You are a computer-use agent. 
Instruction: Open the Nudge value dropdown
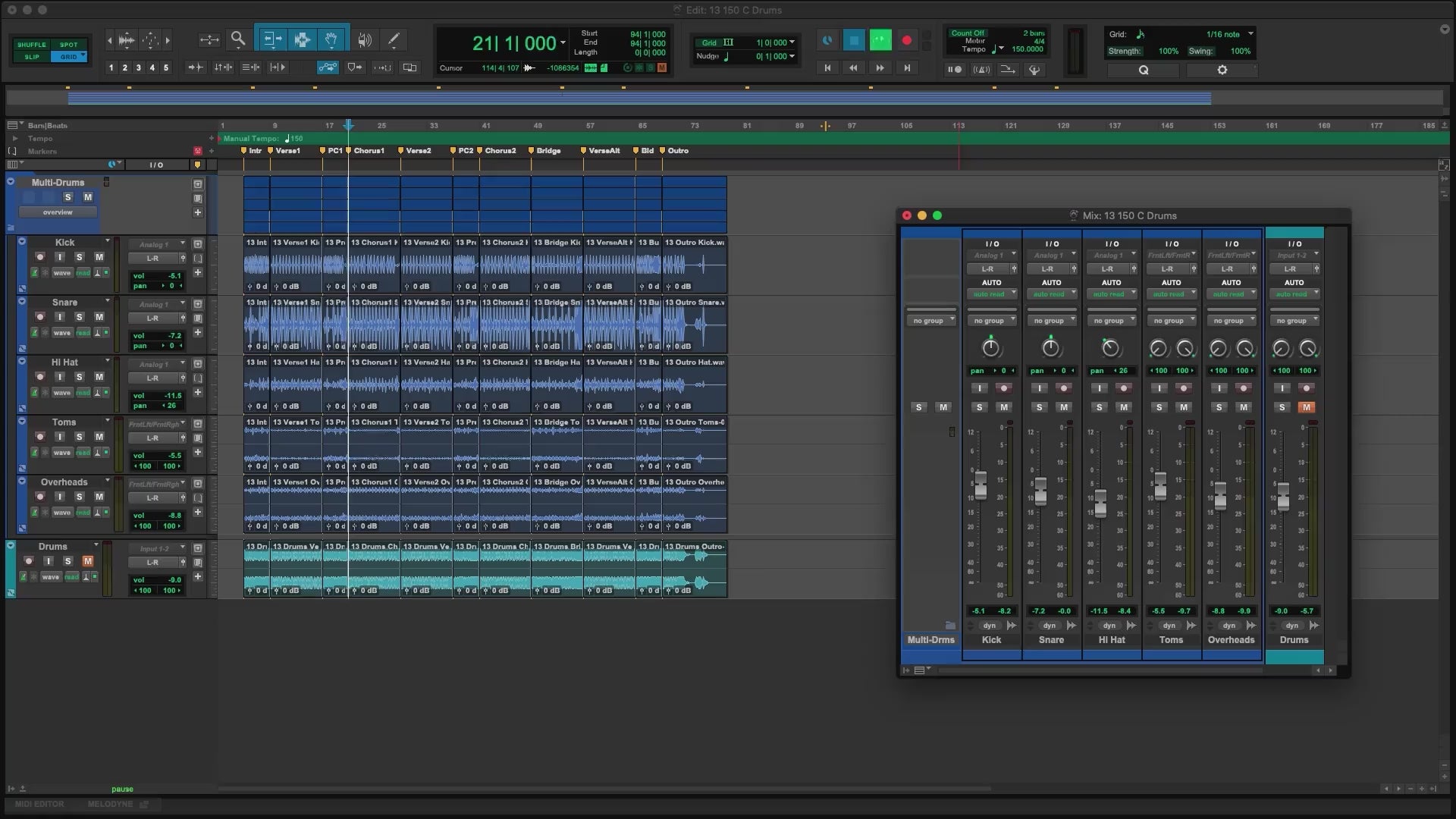(x=792, y=56)
